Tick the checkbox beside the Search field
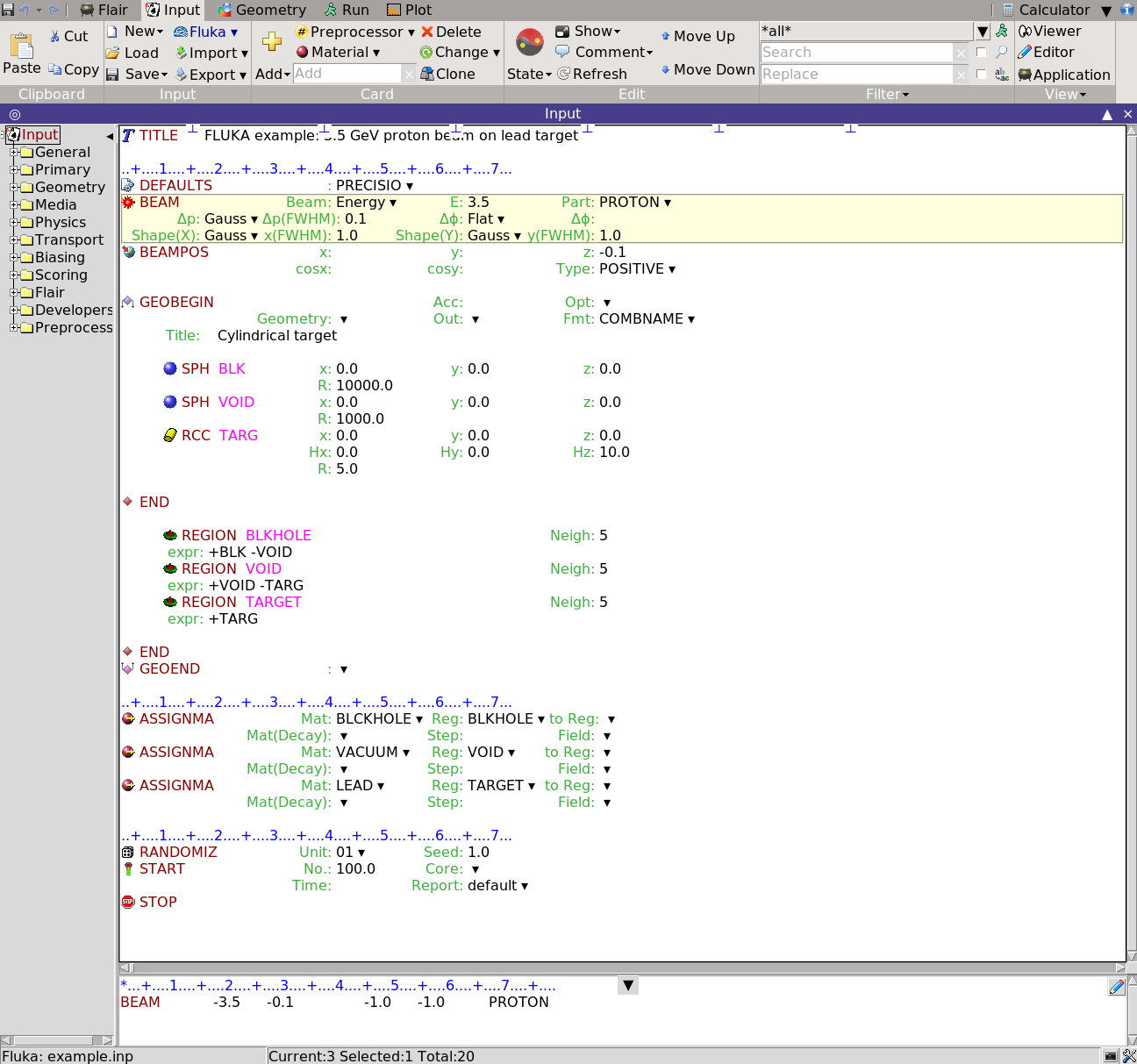This screenshot has height=1064, width=1137. point(981,53)
